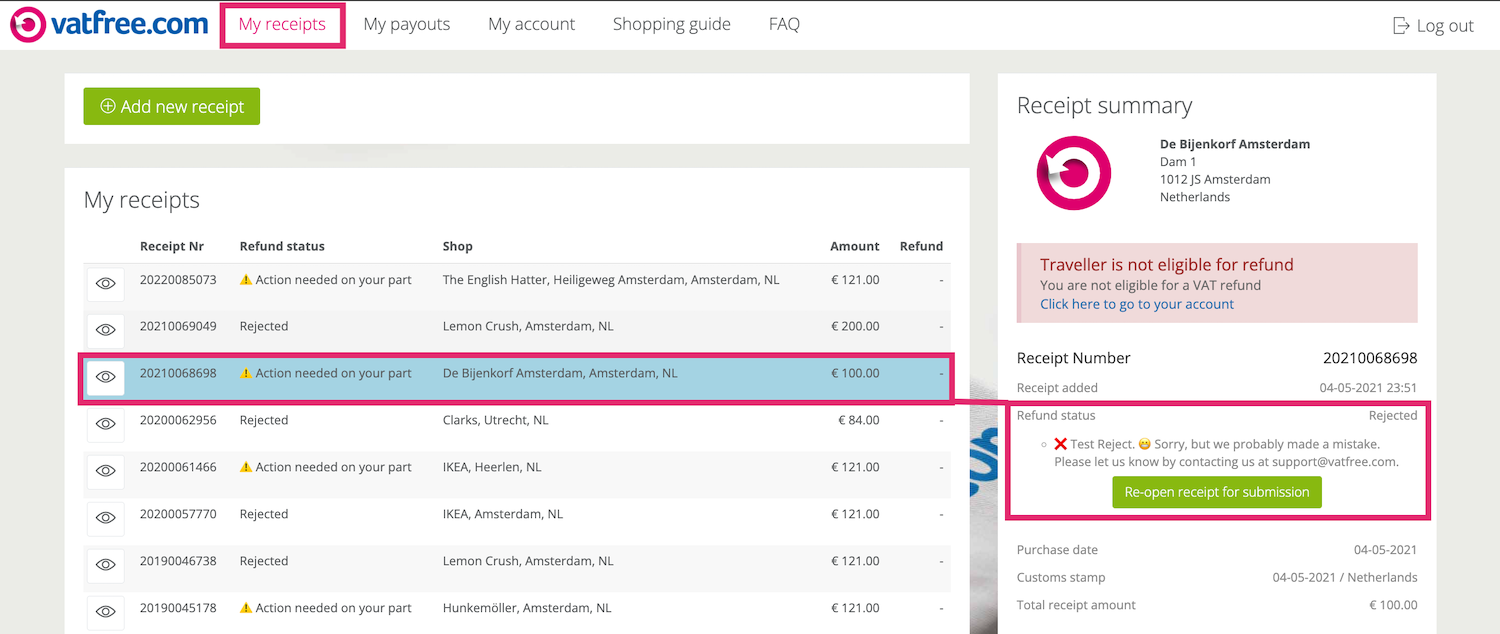Follow 'Click here to go to your account' link

point(1137,304)
